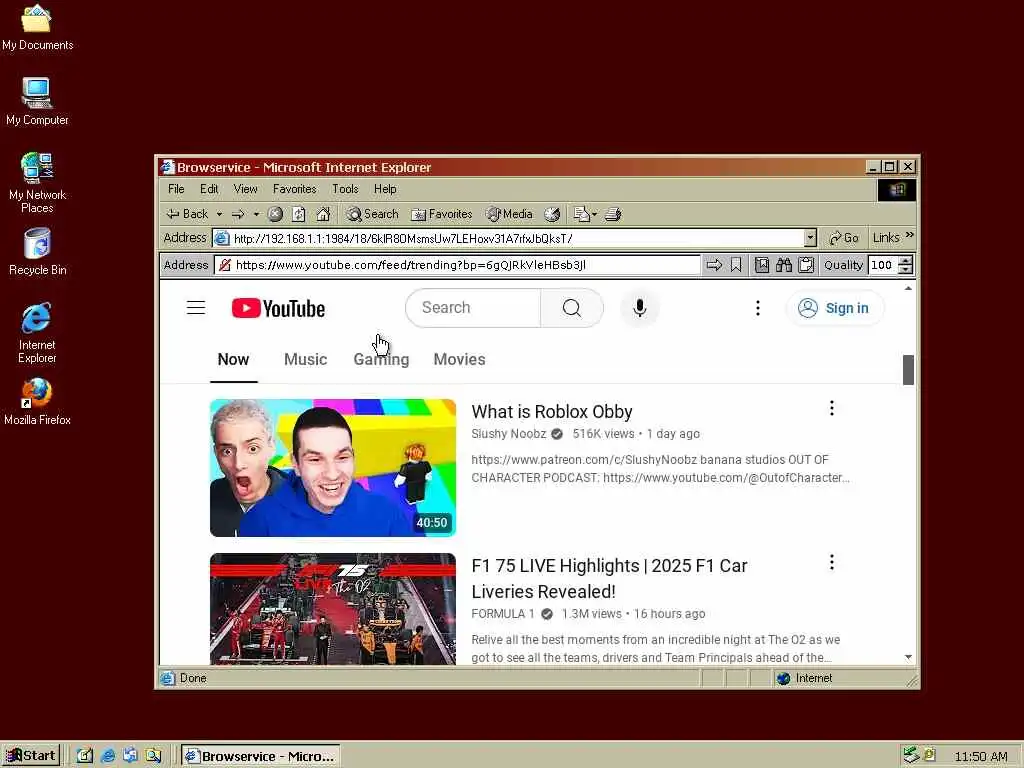This screenshot has height=768, width=1024.
Task: Click Show Desktop quick launch icon
Action: tap(85, 756)
